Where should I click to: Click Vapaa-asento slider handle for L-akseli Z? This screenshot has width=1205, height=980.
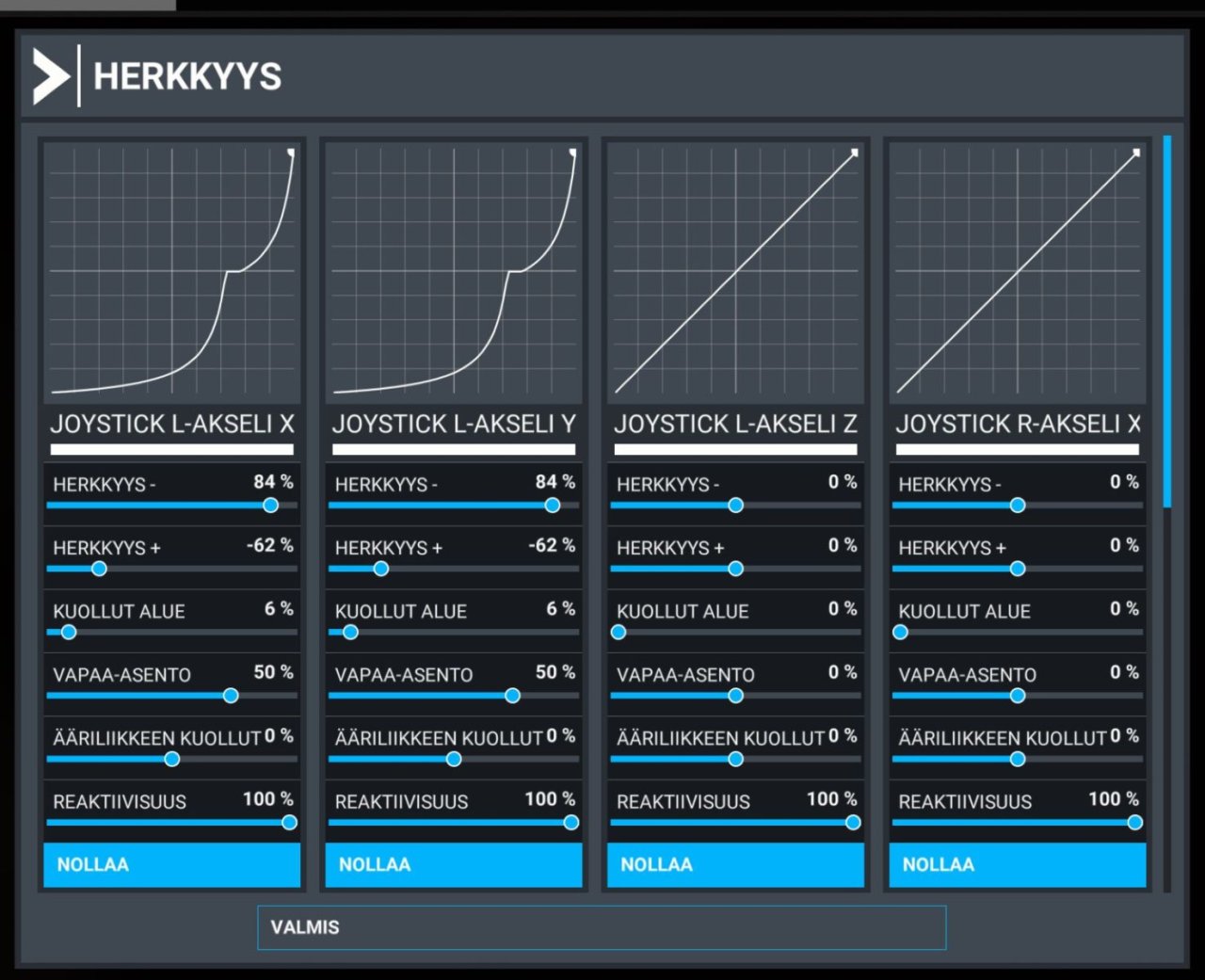pyautogui.click(x=736, y=696)
